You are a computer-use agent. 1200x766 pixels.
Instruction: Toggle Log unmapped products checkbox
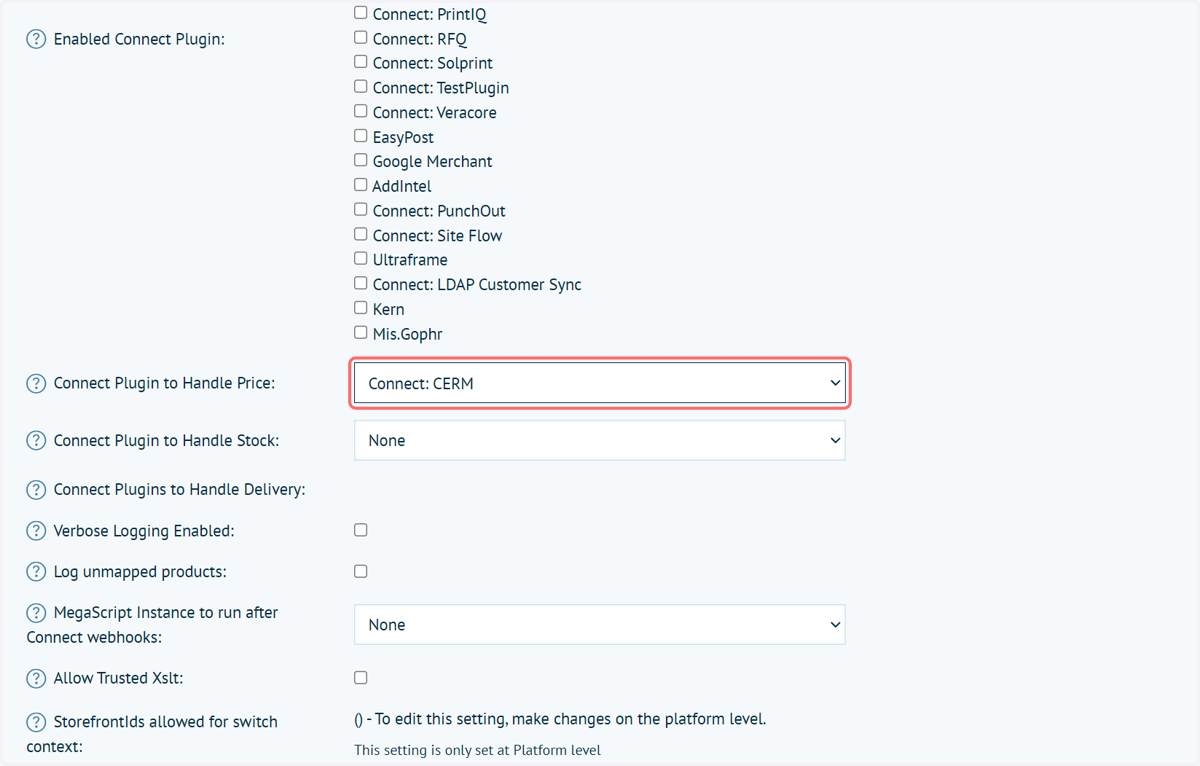tap(361, 571)
